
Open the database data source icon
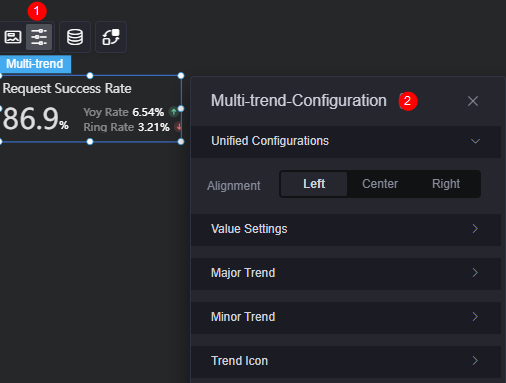coord(75,37)
